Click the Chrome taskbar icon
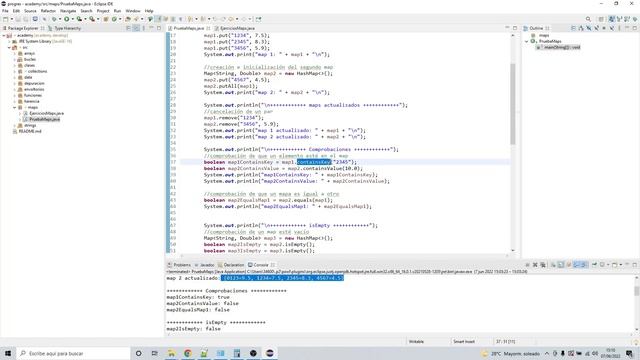Image resolution: width=640 pixels, height=360 pixels. click(188, 353)
